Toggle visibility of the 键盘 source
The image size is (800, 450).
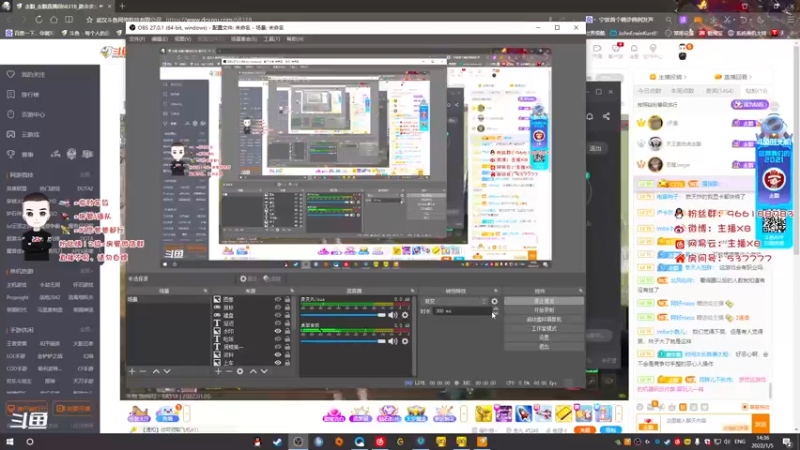(x=278, y=315)
